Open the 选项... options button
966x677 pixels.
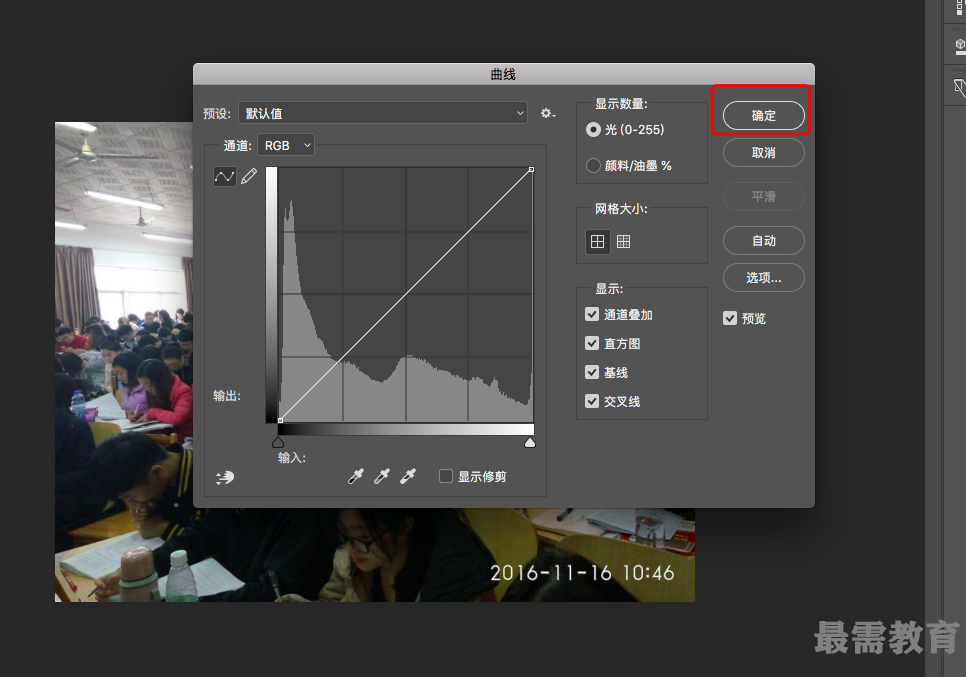click(763, 278)
